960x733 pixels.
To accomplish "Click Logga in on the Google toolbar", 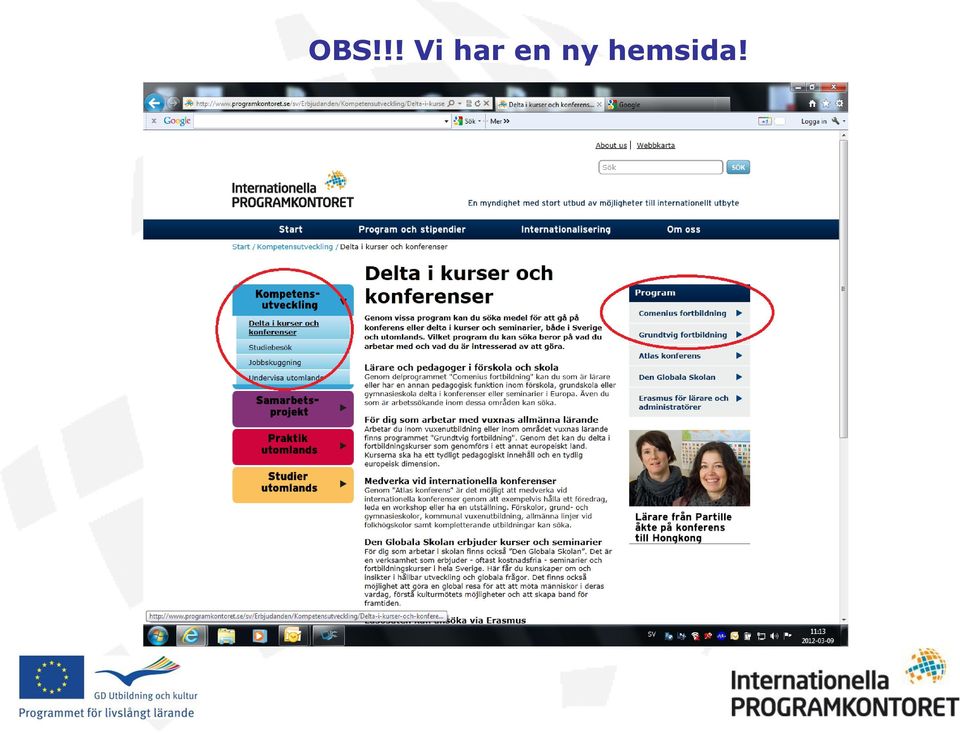I will click(814, 121).
